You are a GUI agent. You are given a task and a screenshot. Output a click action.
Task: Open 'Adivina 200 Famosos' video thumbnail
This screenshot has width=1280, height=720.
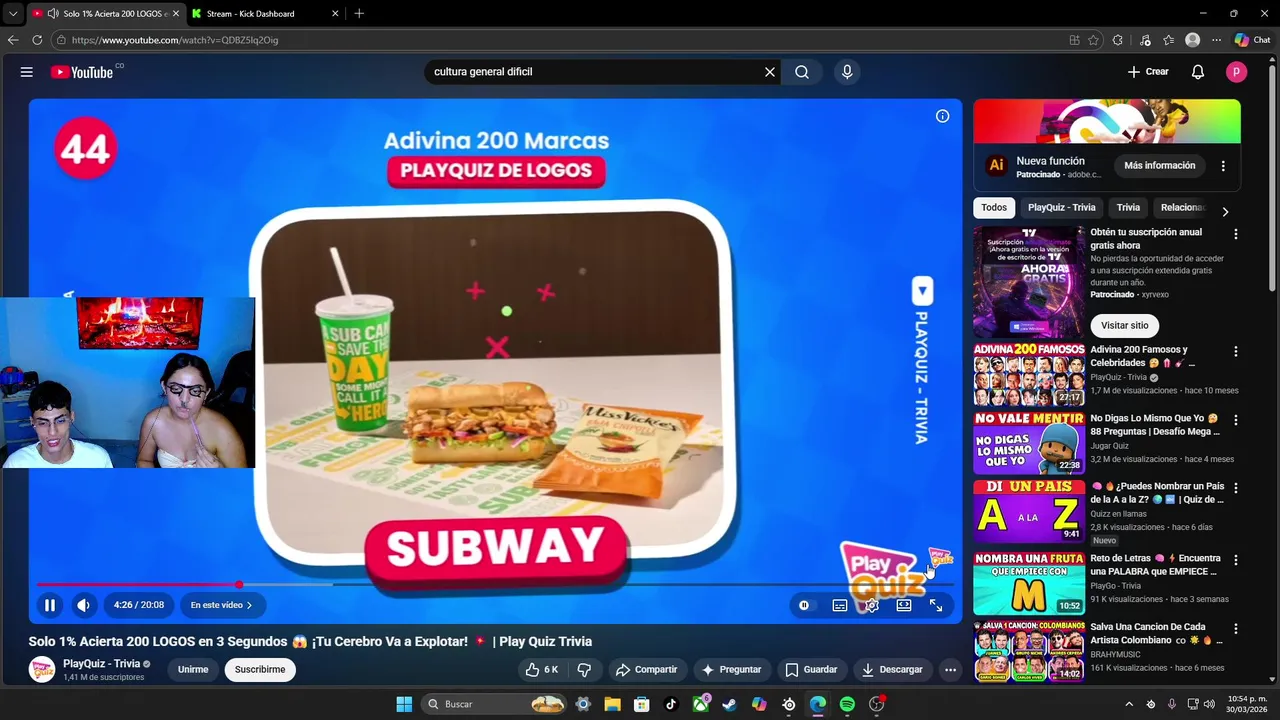pos(1029,374)
